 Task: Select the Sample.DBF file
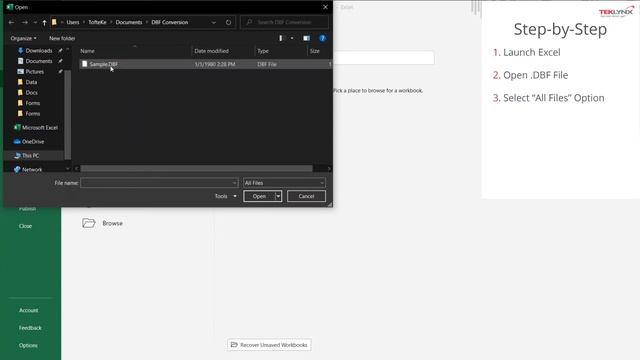click(205, 64)
